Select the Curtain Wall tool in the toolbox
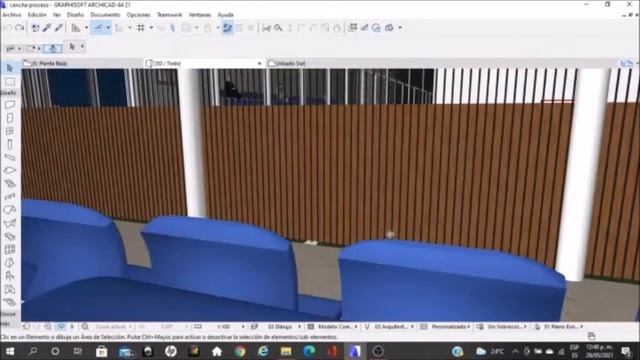The height and width of the screenshot is (360, 640). pos(10,249)
